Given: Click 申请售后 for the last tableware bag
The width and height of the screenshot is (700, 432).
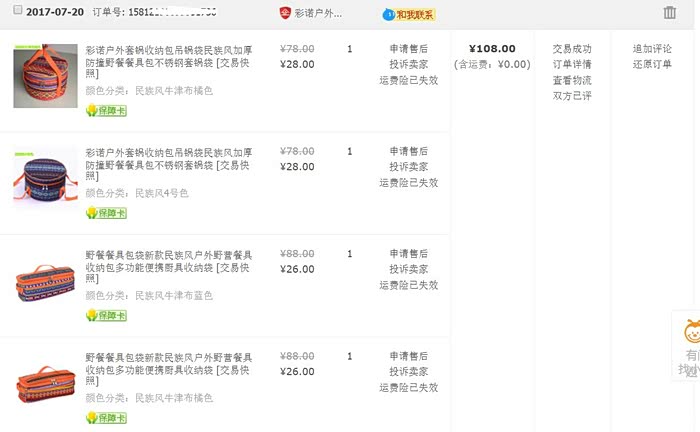Looking at the screenshot, I should pyautogui.click(x=408, y=356).
